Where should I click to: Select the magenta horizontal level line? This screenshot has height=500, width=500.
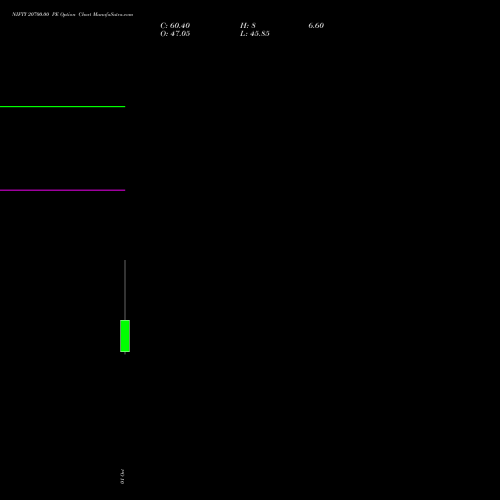tap(62, 190)
